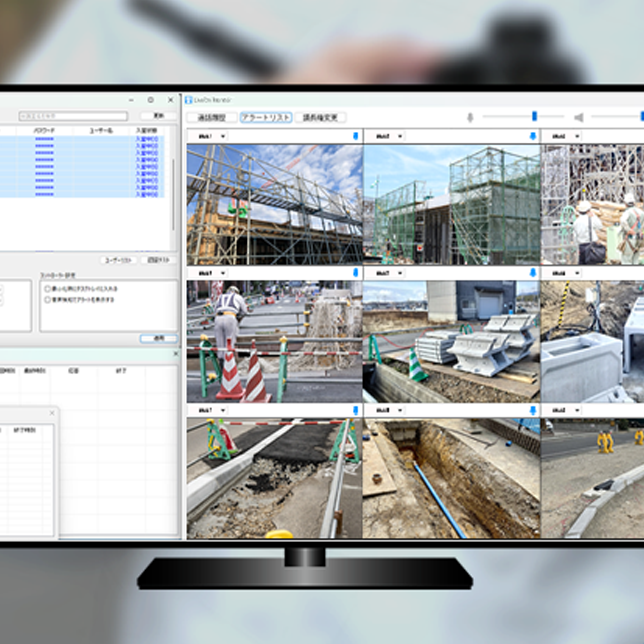Click the microphone icon beside the volume slider
644x644 pixels.
470,117
